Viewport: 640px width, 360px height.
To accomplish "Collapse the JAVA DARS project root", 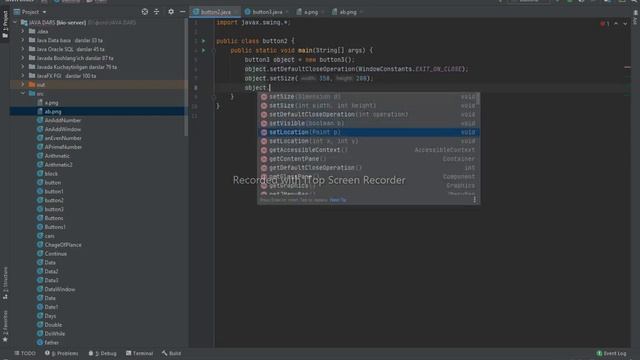I will pyautogui.click(x=15, y=22).
